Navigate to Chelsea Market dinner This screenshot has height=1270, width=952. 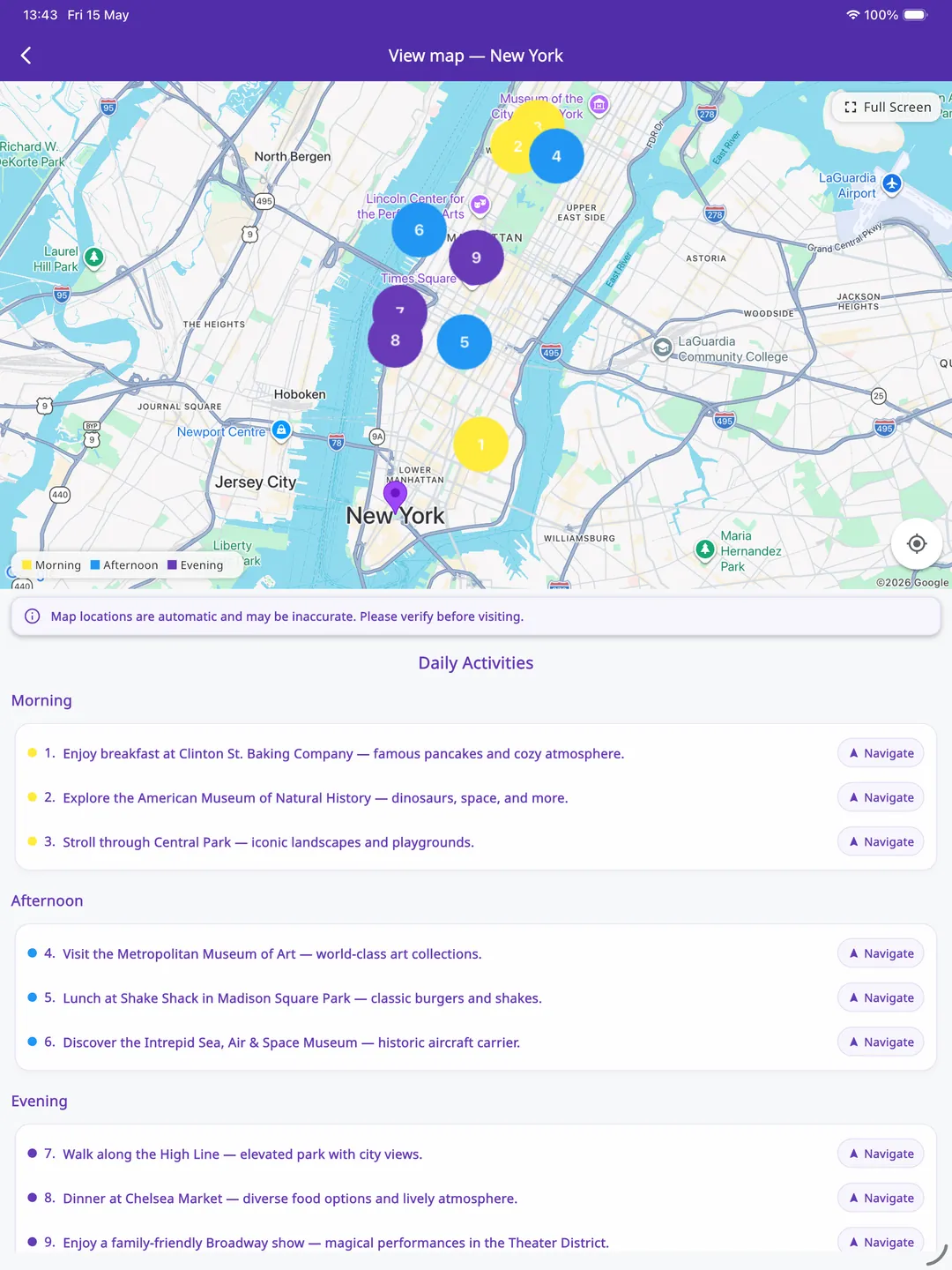coord(881,1198)
